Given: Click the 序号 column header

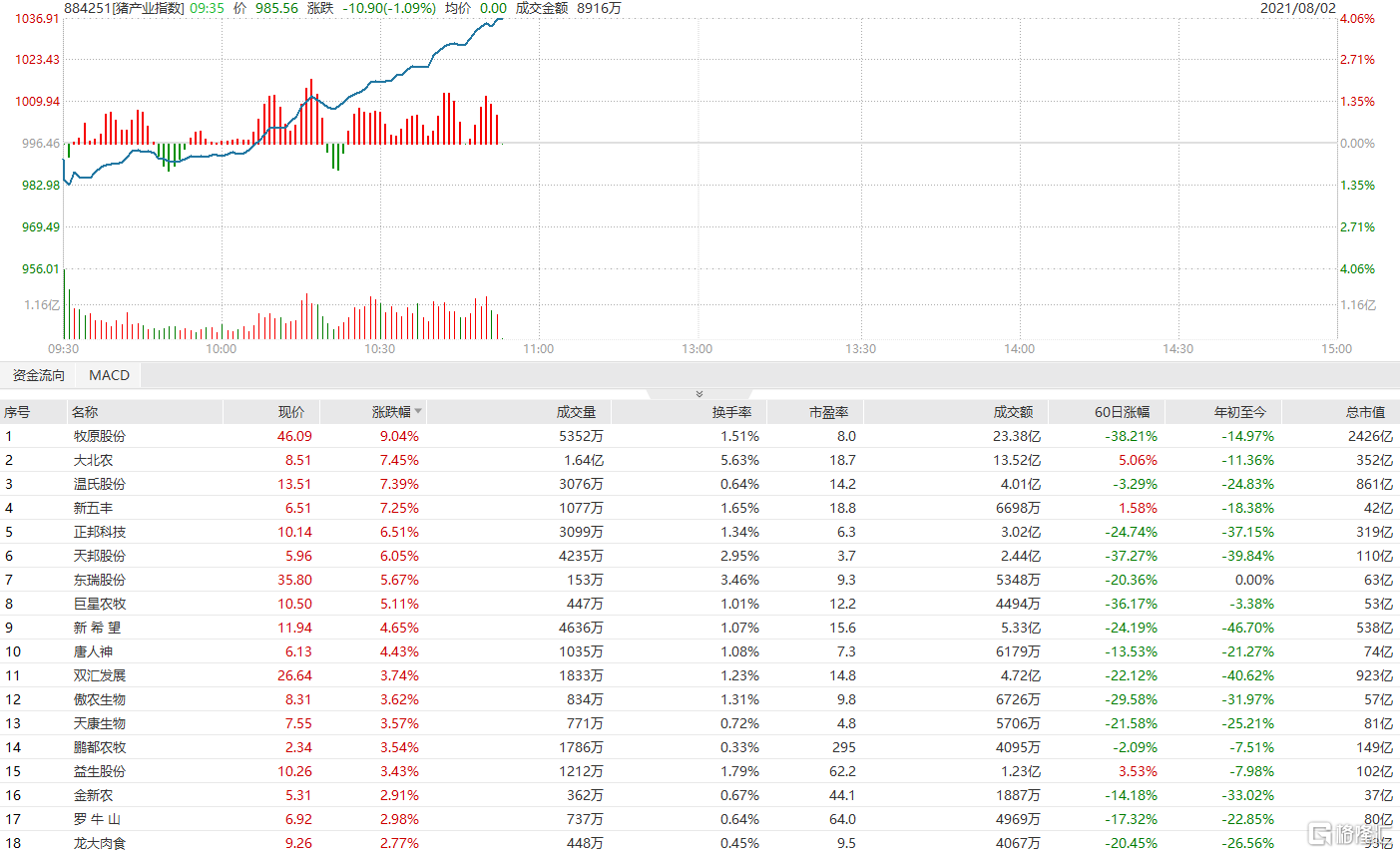Looking at the screenshot, I should (x=17, y=412).
